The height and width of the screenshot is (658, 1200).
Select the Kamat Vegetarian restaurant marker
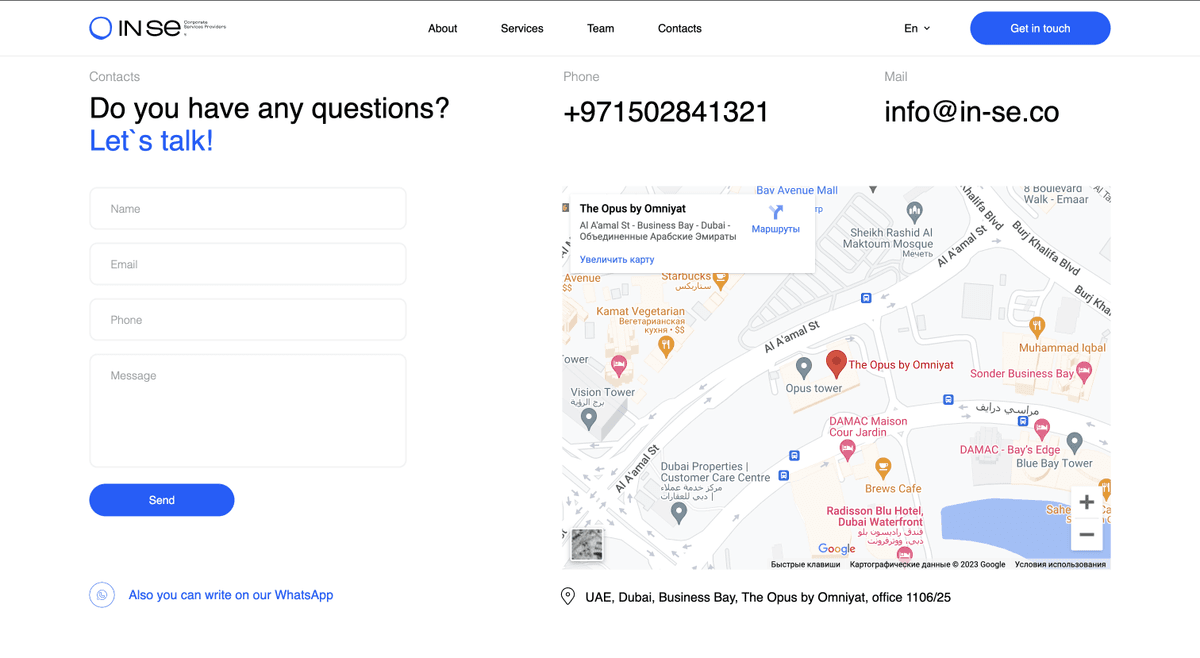666,346
